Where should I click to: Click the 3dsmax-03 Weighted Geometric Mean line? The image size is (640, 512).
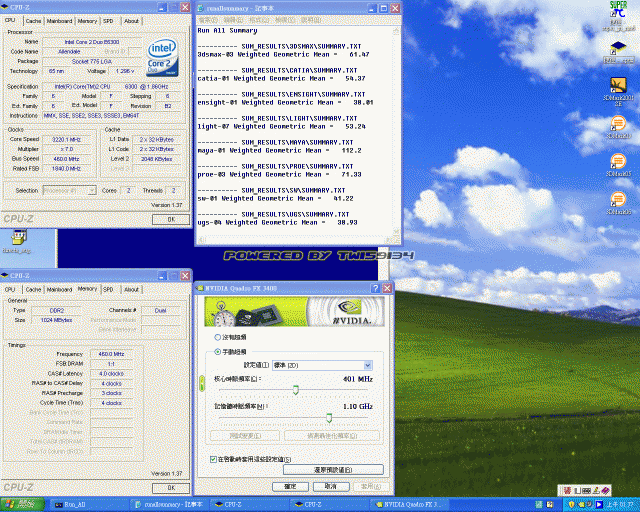283,54
